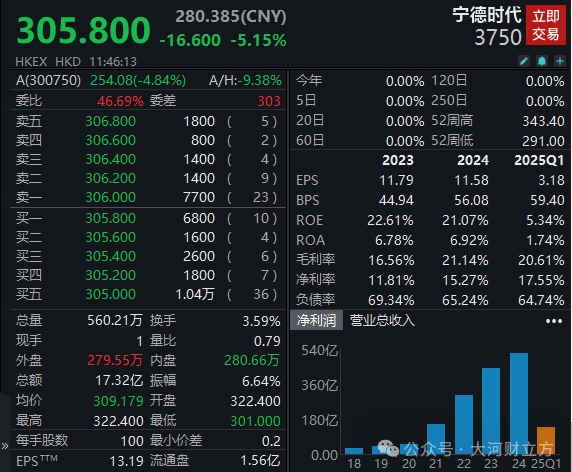Click the A/H premium -9.38% value
Screen dimensions: 572x472
pyautogui.click(x=259, y=80)
